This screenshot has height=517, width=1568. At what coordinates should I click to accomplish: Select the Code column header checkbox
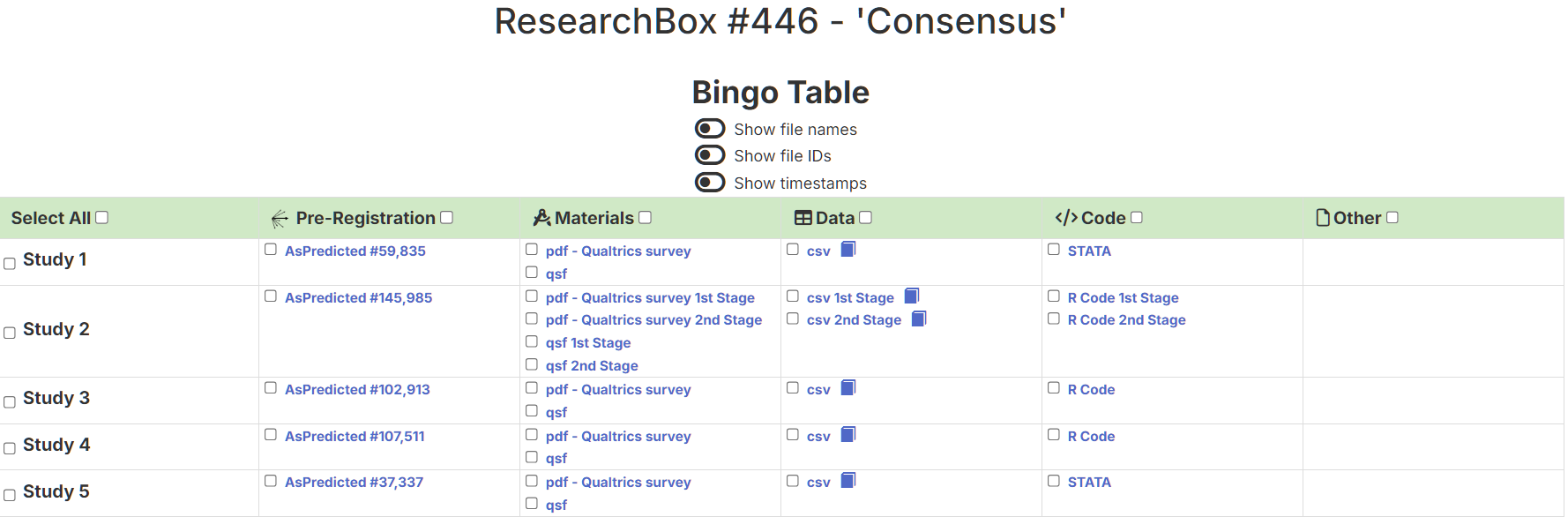tap(1137, 218)
